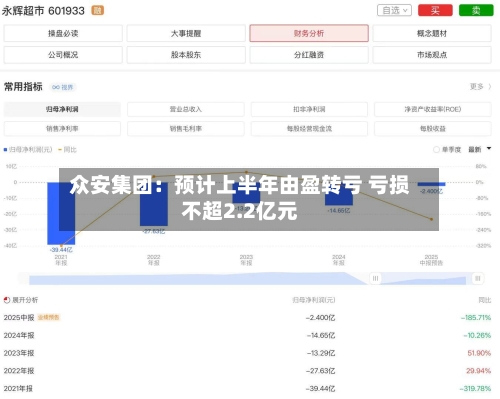Open the 最新 period dropdown

pos(480,149)
